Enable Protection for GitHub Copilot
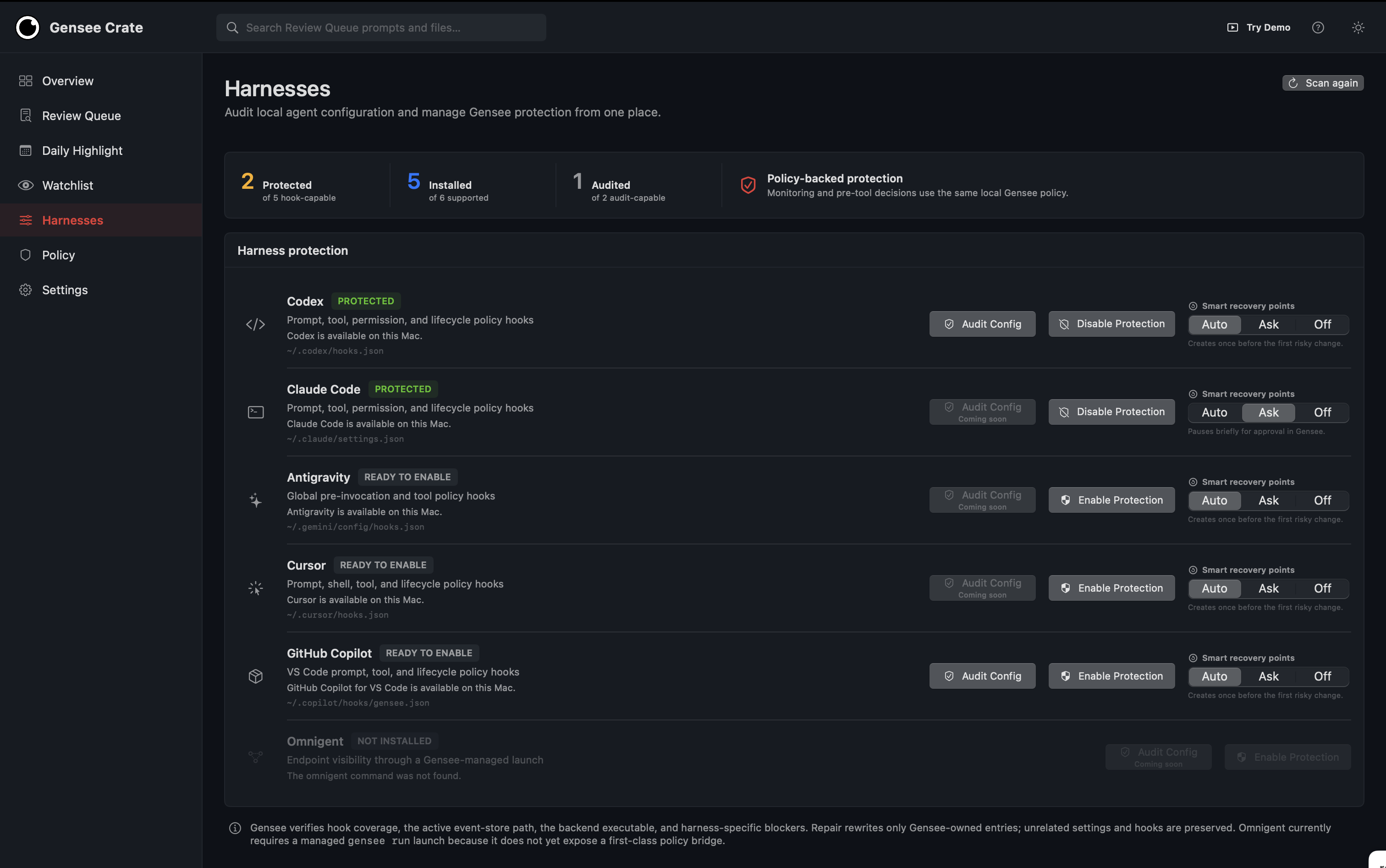This screenshot has height=868, width=1386. pyautogui.click(x=1111, y=676)
